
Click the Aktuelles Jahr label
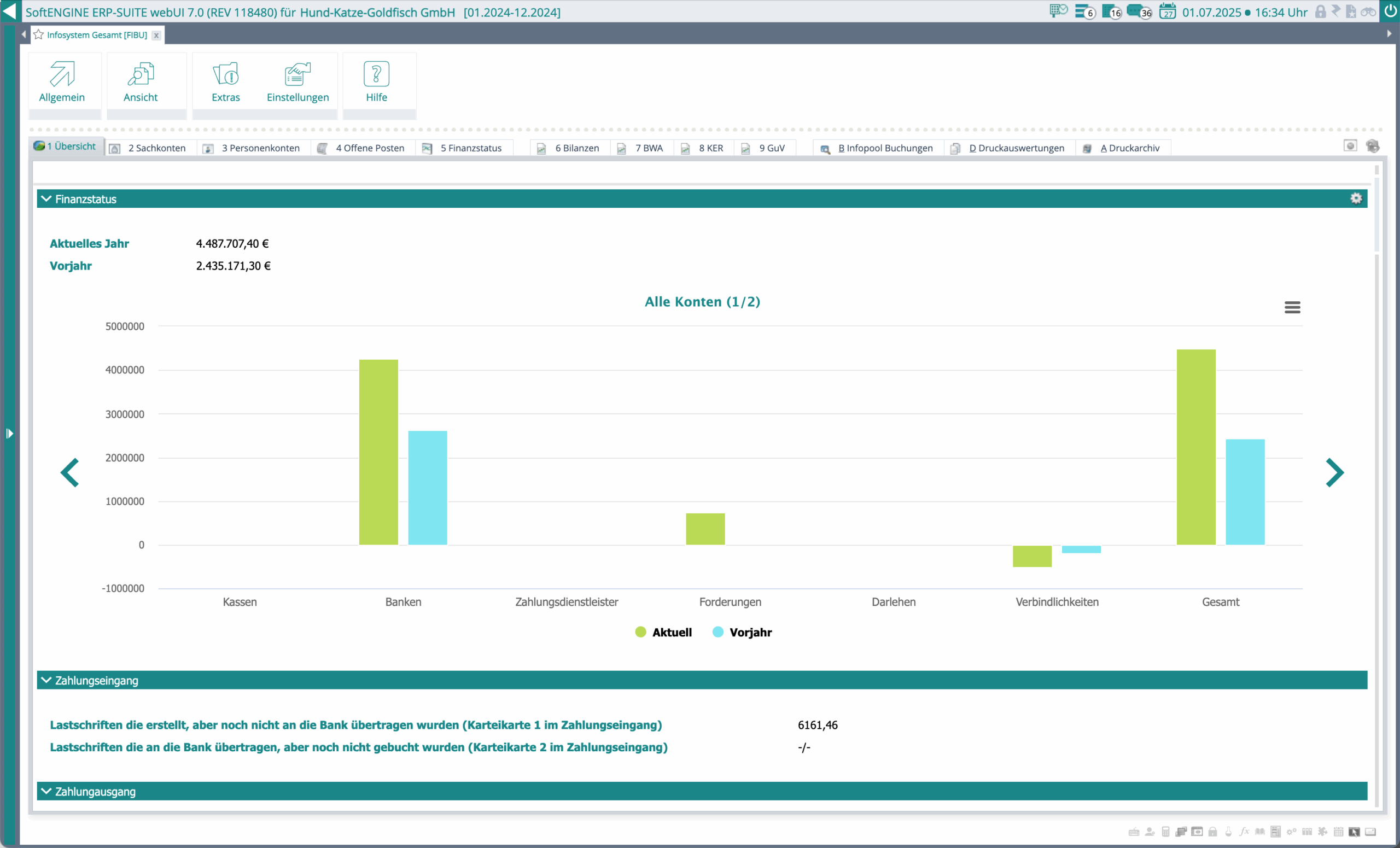pyautogui.click(x=89, y=244)
